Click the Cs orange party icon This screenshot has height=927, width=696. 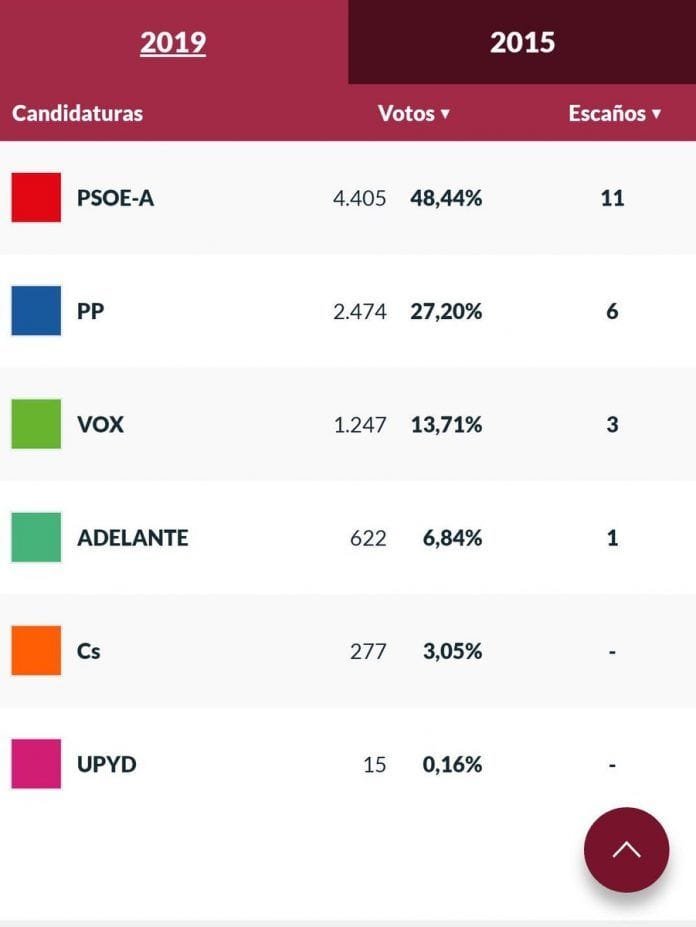(35, 651)
